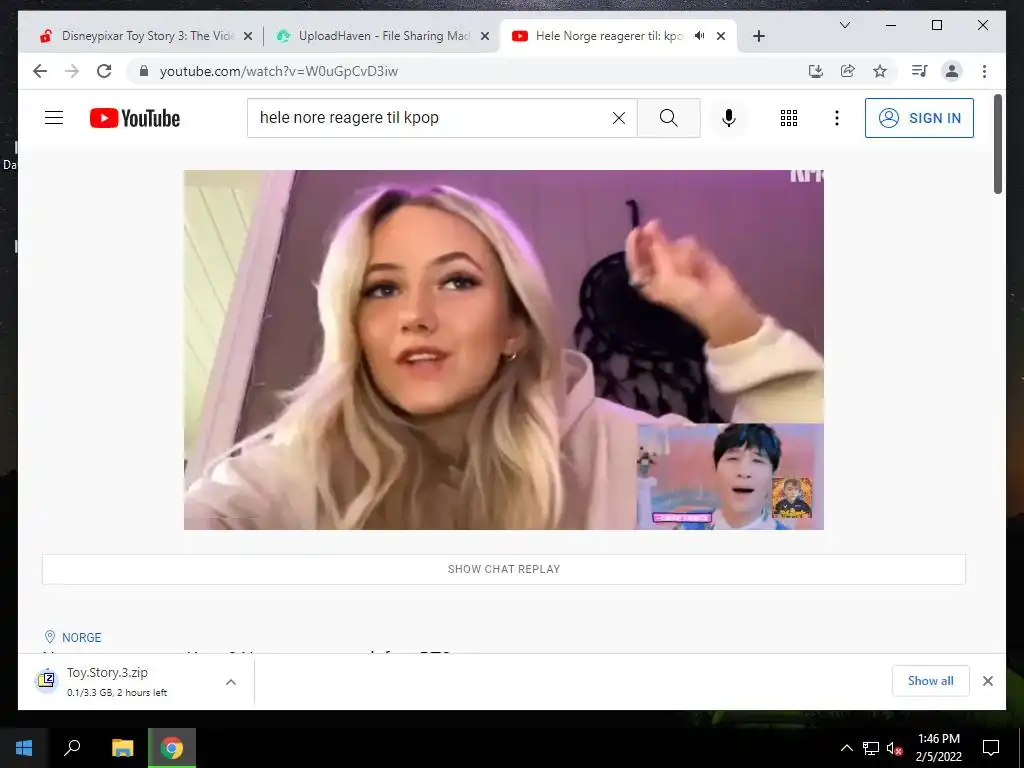
Task: View site information lock icon
Action: 144,71
